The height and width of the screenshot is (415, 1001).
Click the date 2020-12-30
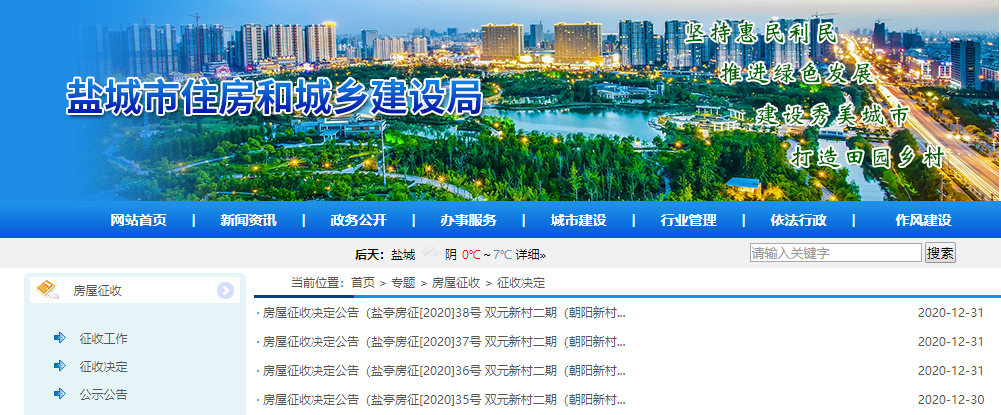tap(951, 400)
